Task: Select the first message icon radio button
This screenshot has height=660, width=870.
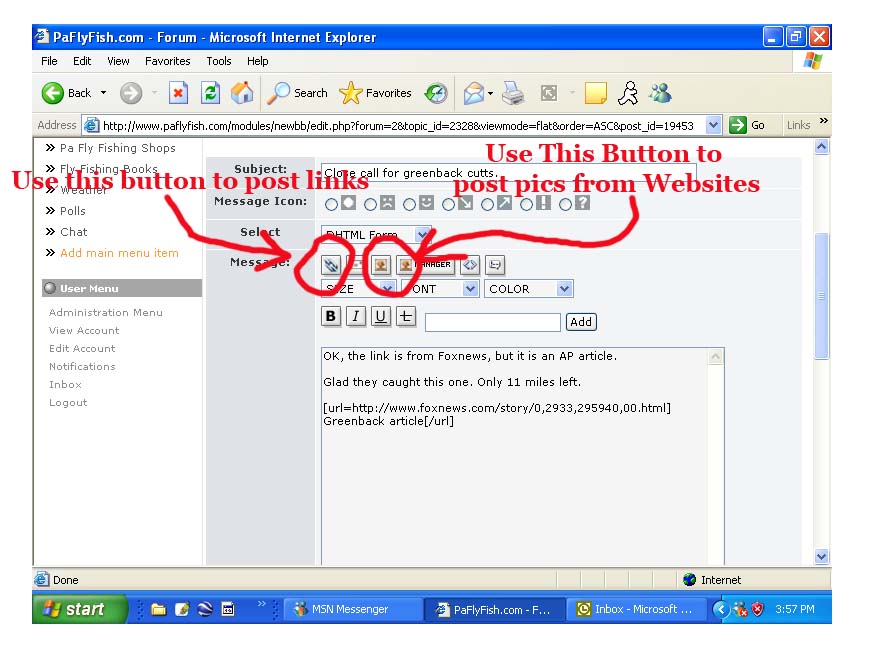Action: tap(331, 205)
